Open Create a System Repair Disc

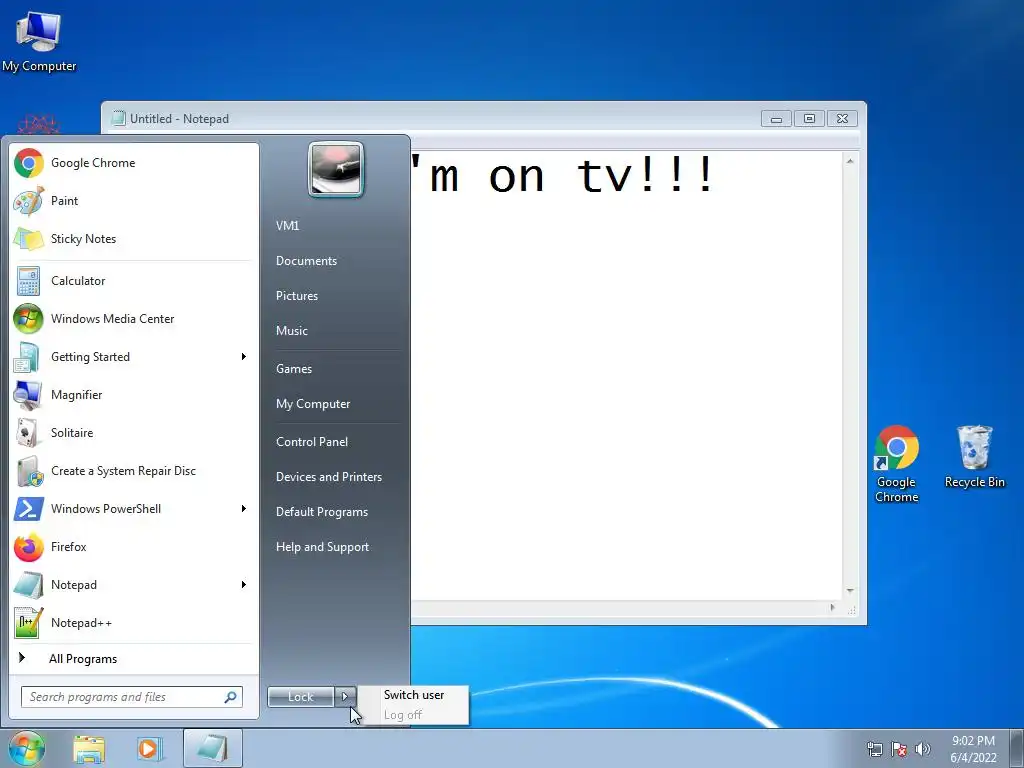point(133,471)
